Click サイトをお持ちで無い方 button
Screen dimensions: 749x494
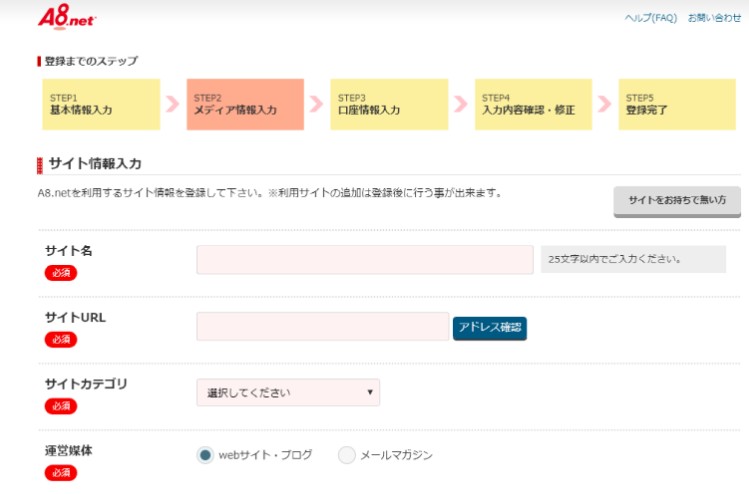(677, 202)
